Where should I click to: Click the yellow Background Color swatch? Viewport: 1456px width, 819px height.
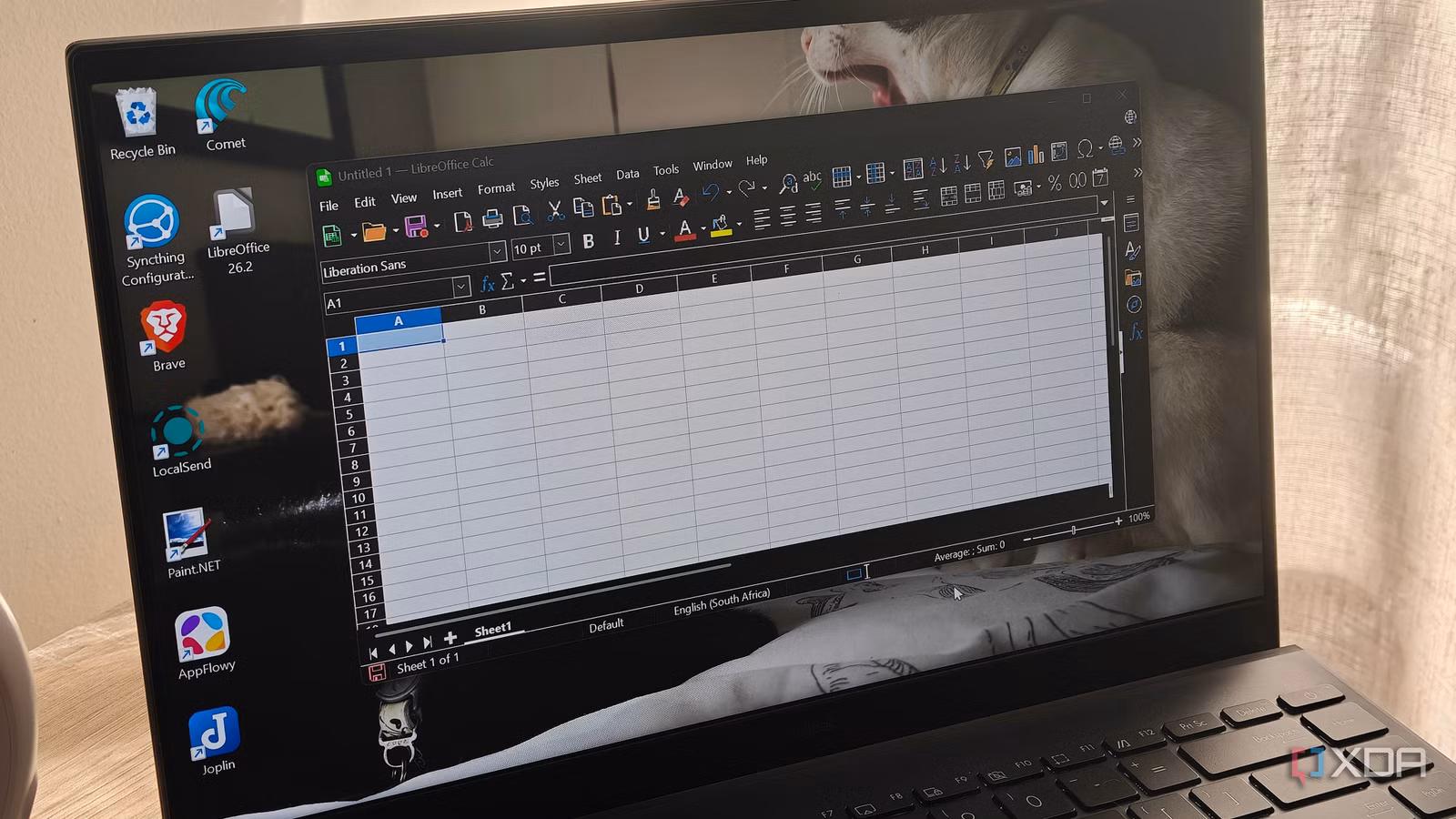(x=721, y=226)
